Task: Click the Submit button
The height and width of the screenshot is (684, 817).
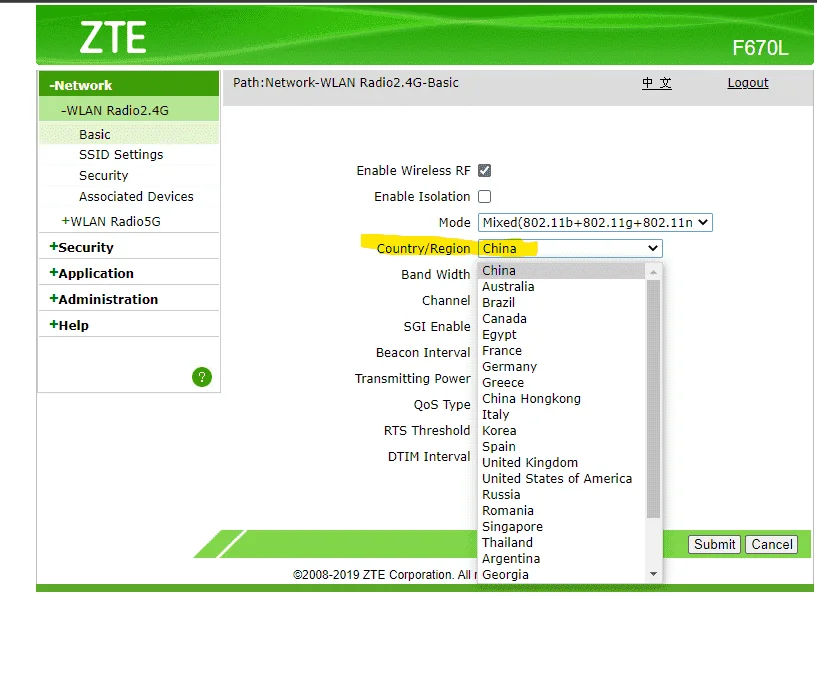Action: pos(714,544)
